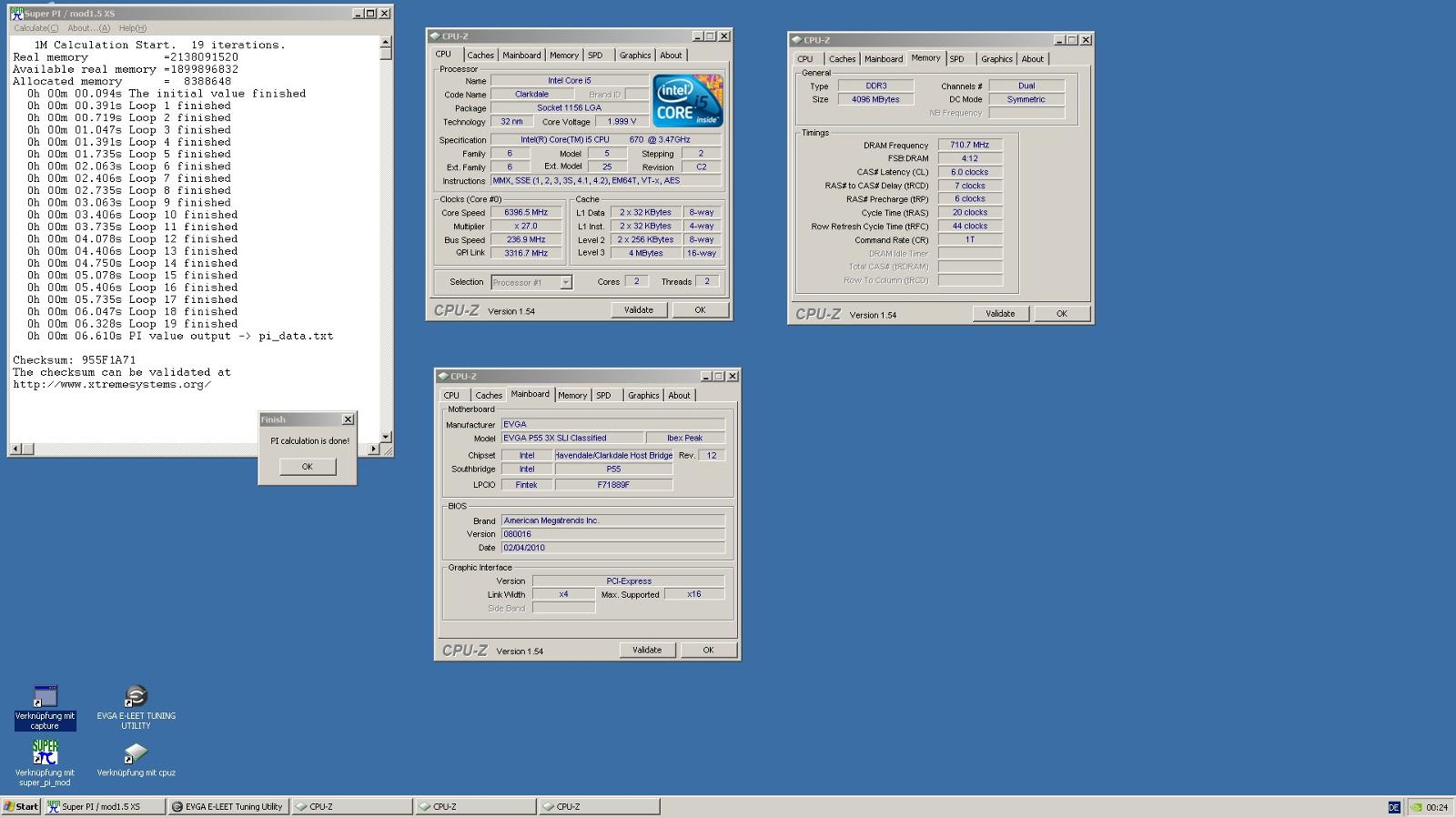This screenshot has height=818, width=1456.
Task: Click Validate in CPU-Z Memory window
Action: (x=1000, y=314)
